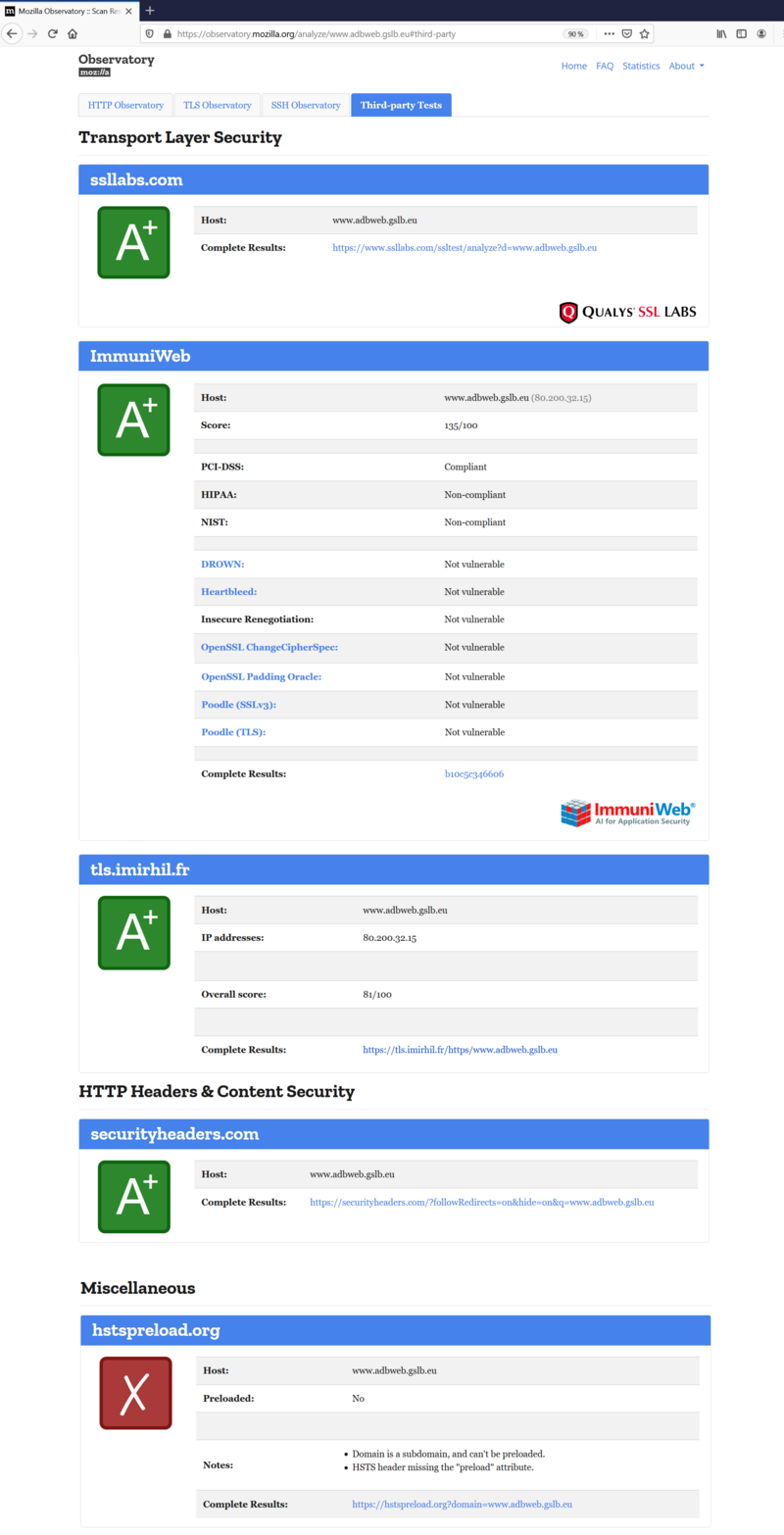Open the Statistics page
Screen dimensions: 784x1535
coord(641,66)
